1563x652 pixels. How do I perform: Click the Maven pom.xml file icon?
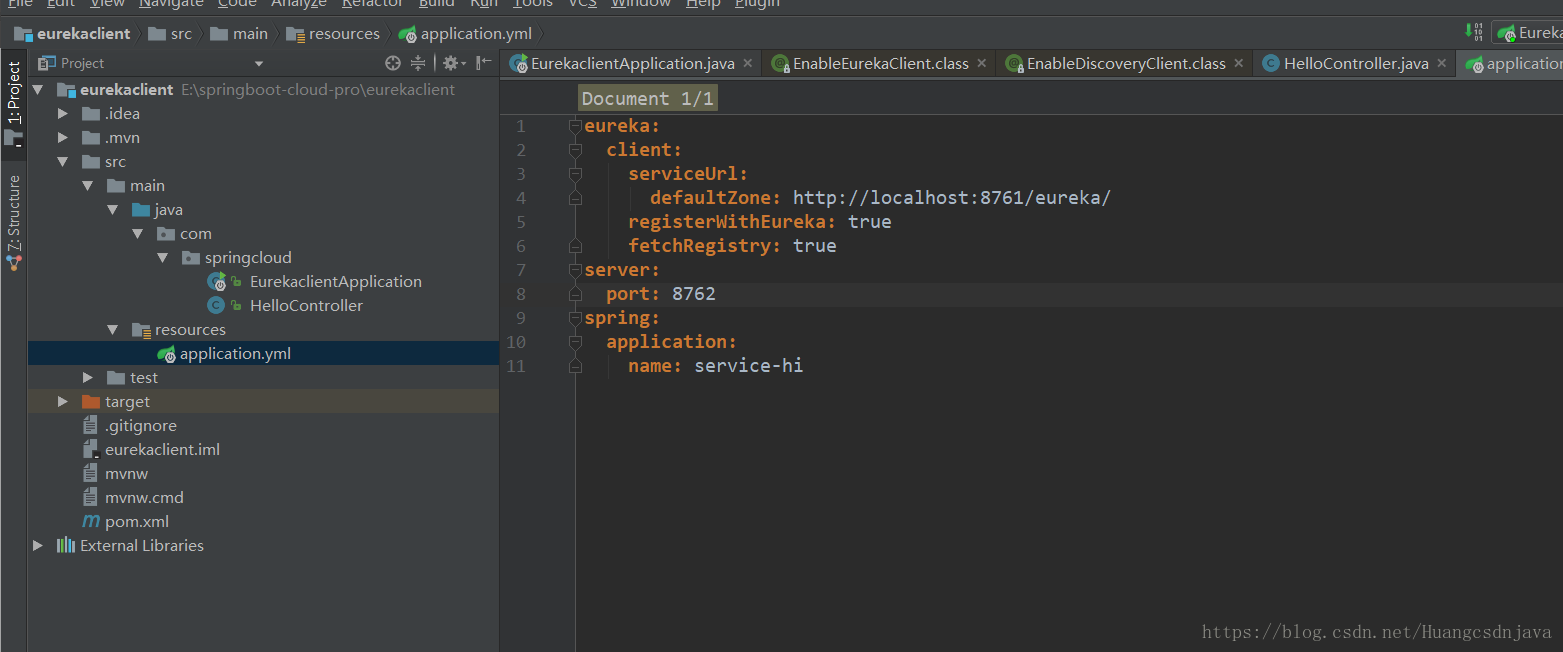coord(91,521)
